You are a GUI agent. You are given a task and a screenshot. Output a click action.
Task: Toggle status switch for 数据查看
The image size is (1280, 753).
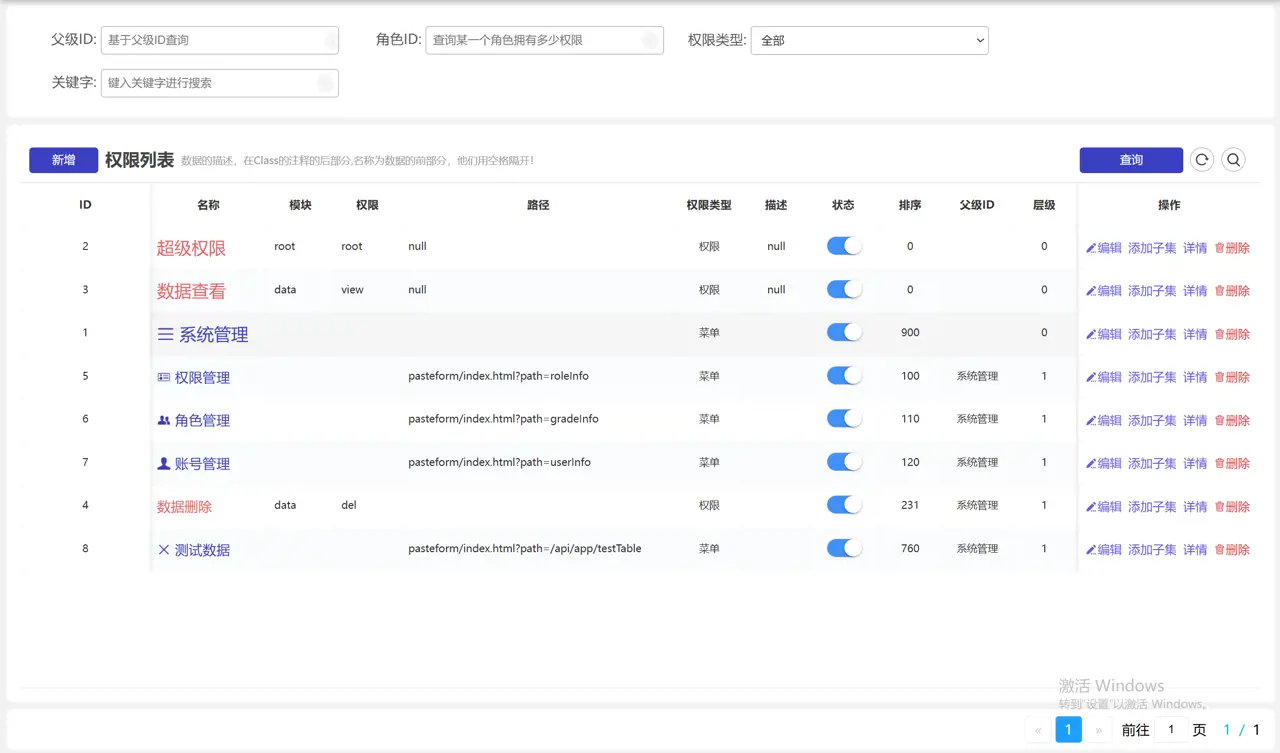click(844, 289)
